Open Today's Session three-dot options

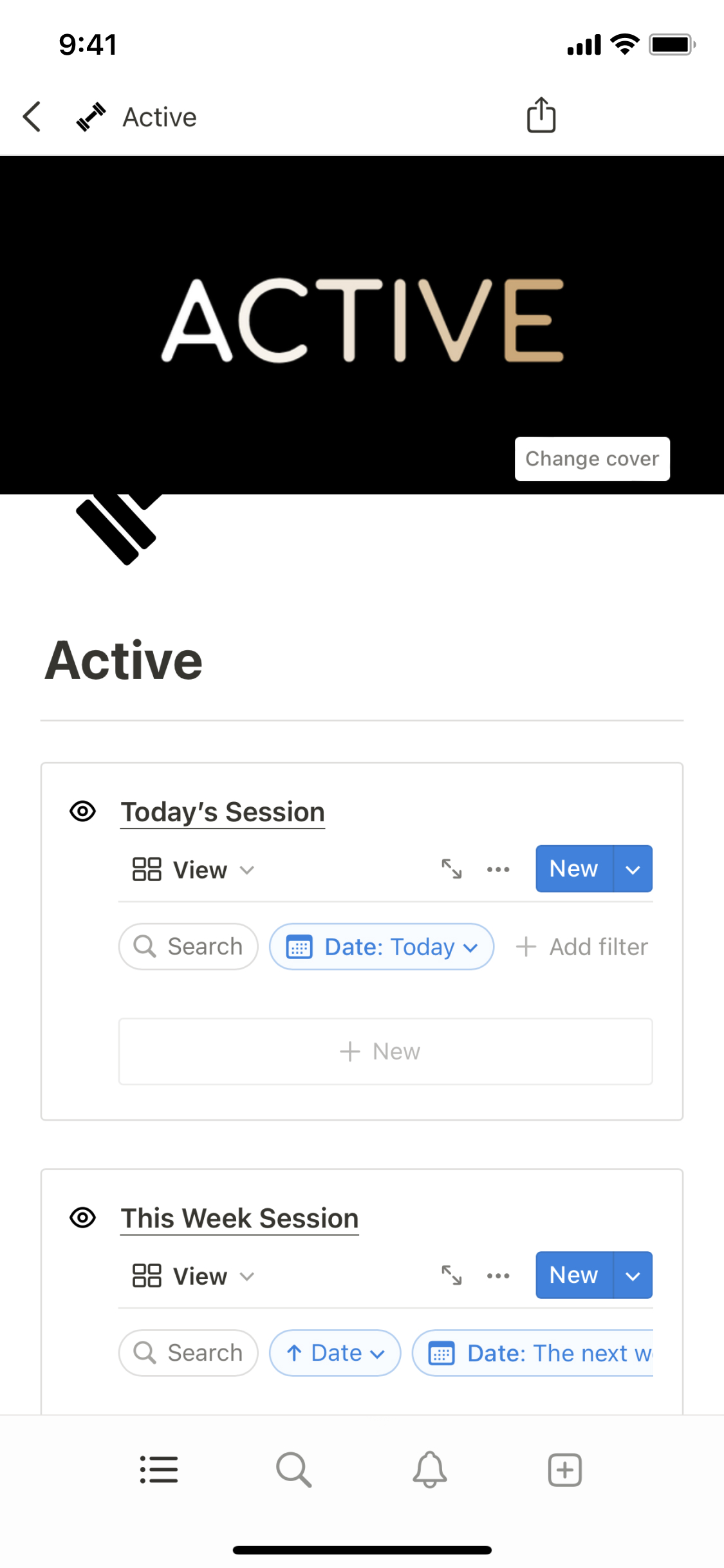pos(498,869)
